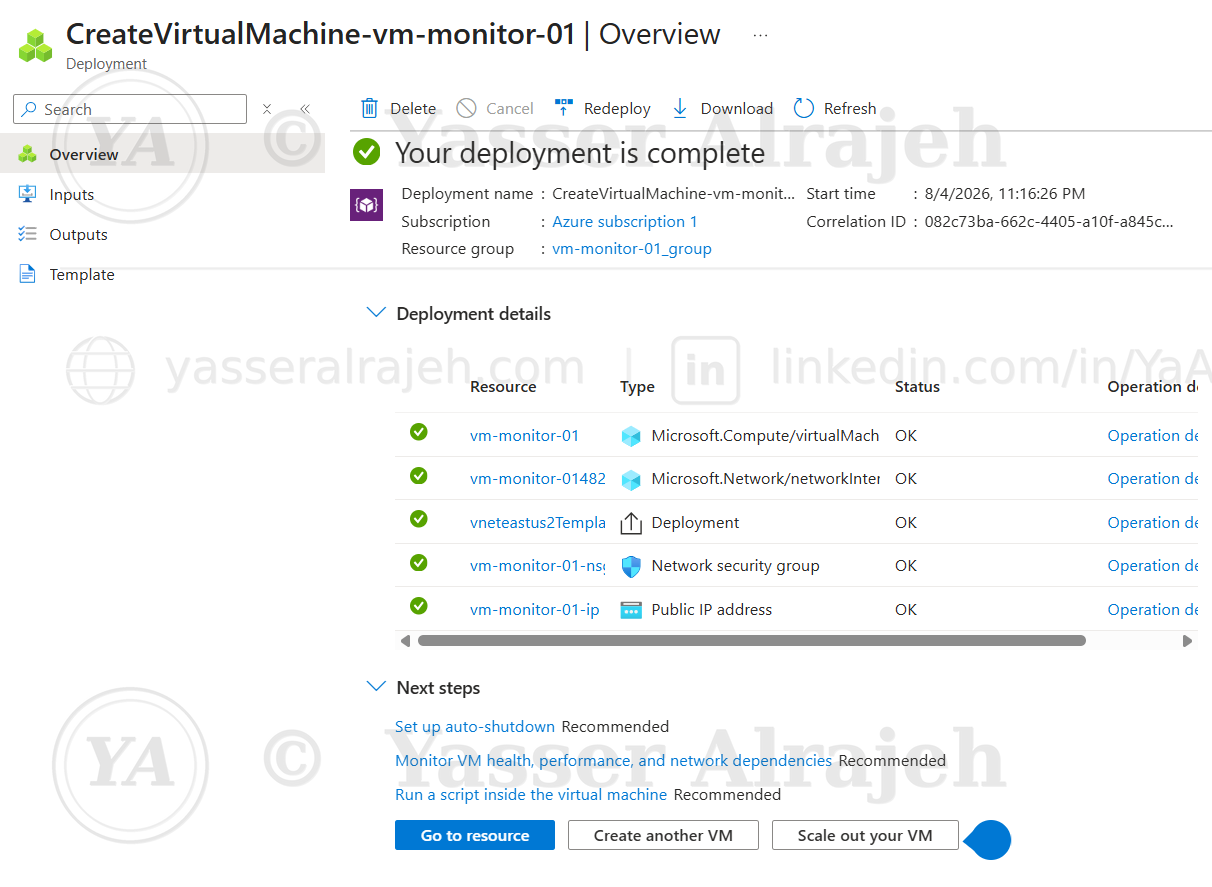Collapse the sidebar with double chevron
This screenshot has height=887, width=1212.
click(x=305, y=109)
